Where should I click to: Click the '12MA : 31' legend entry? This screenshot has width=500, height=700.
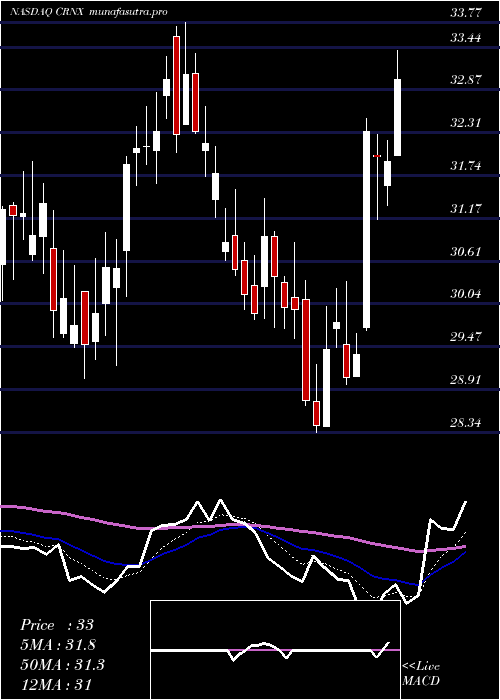point(56,685)
